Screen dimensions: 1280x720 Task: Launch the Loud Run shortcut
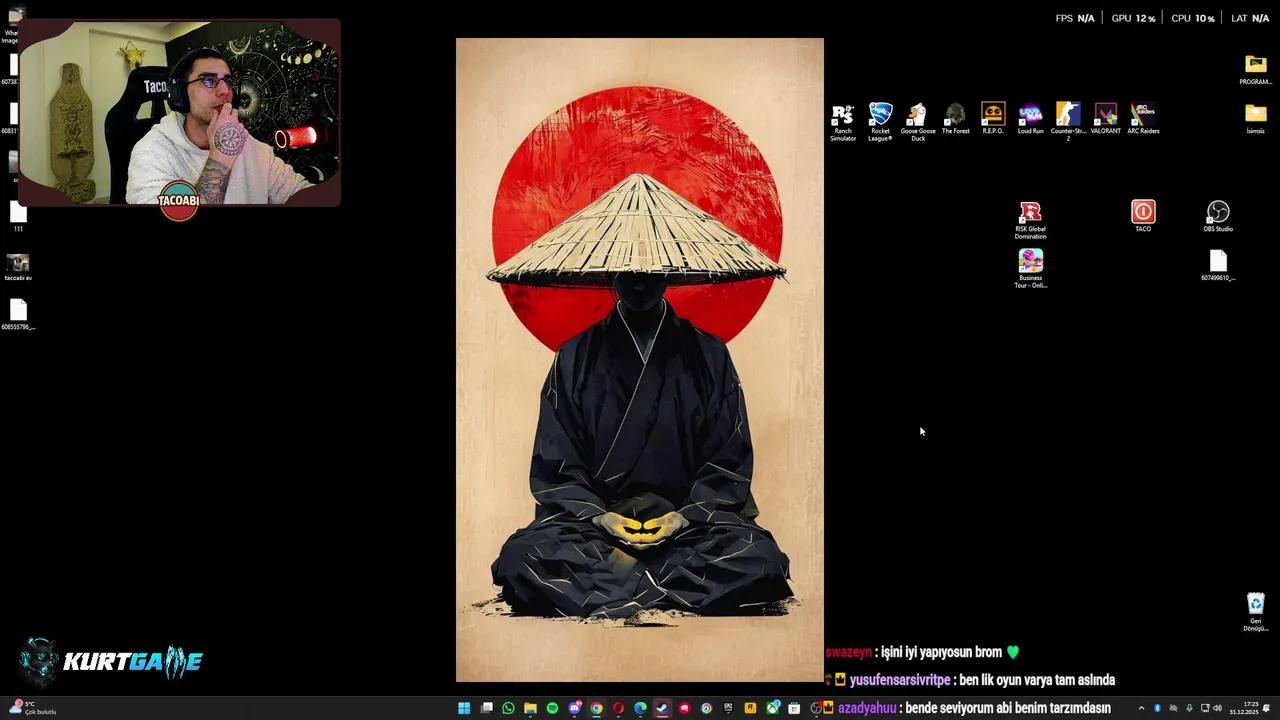[x=1030, y=119]
